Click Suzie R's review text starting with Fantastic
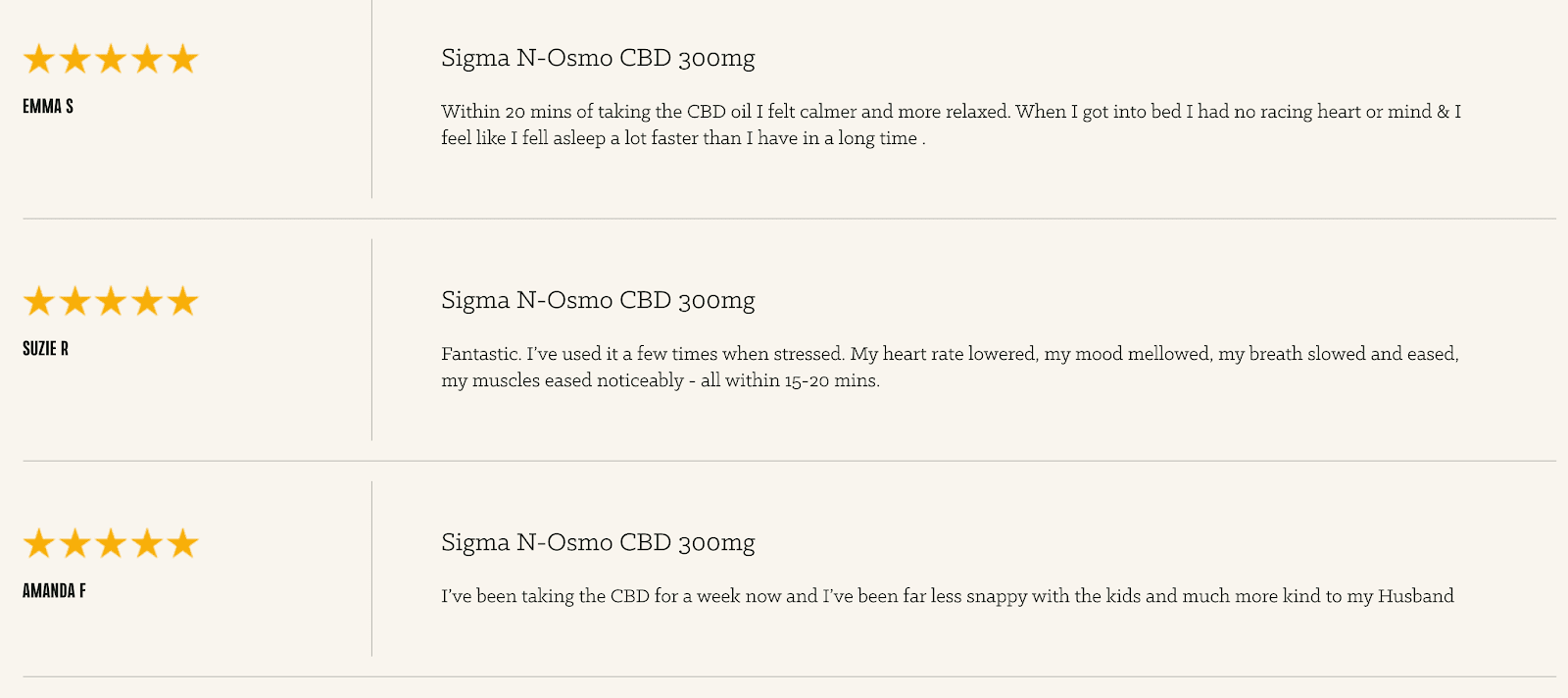The height and width of the screenshot is (698, 1568). tap(950, 367)
